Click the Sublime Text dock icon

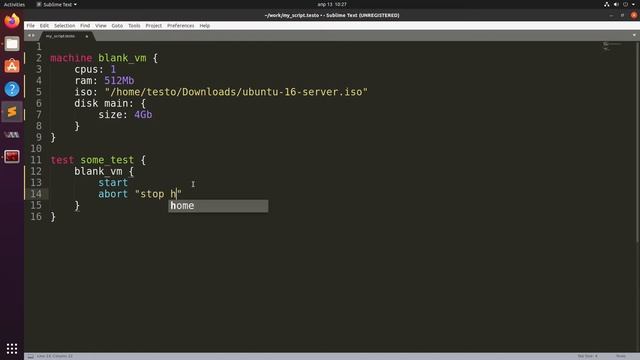coord(12,111)
